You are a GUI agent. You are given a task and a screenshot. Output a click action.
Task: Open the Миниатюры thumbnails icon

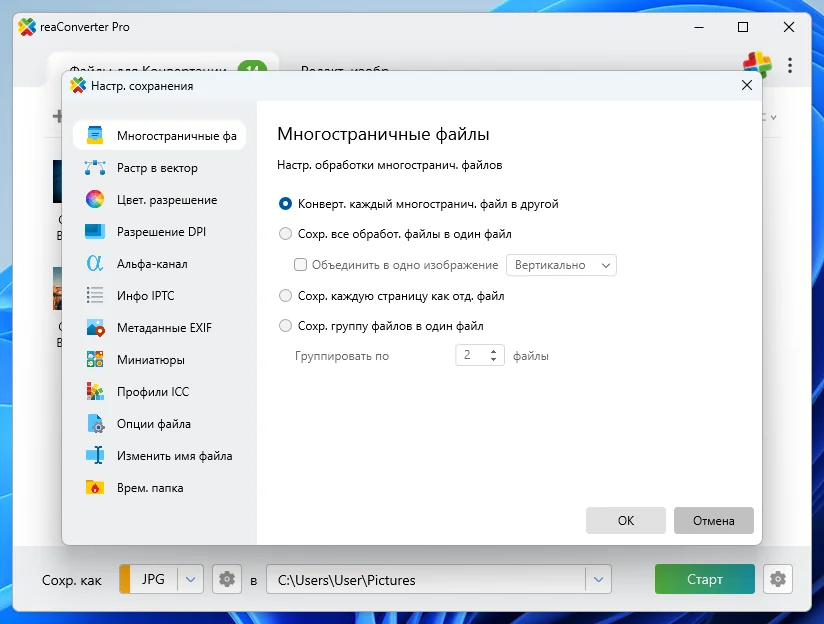(95, 360)
